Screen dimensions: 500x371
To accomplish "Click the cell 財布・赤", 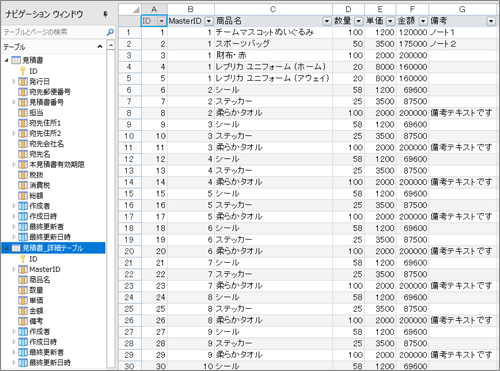I will click(273, 55).
